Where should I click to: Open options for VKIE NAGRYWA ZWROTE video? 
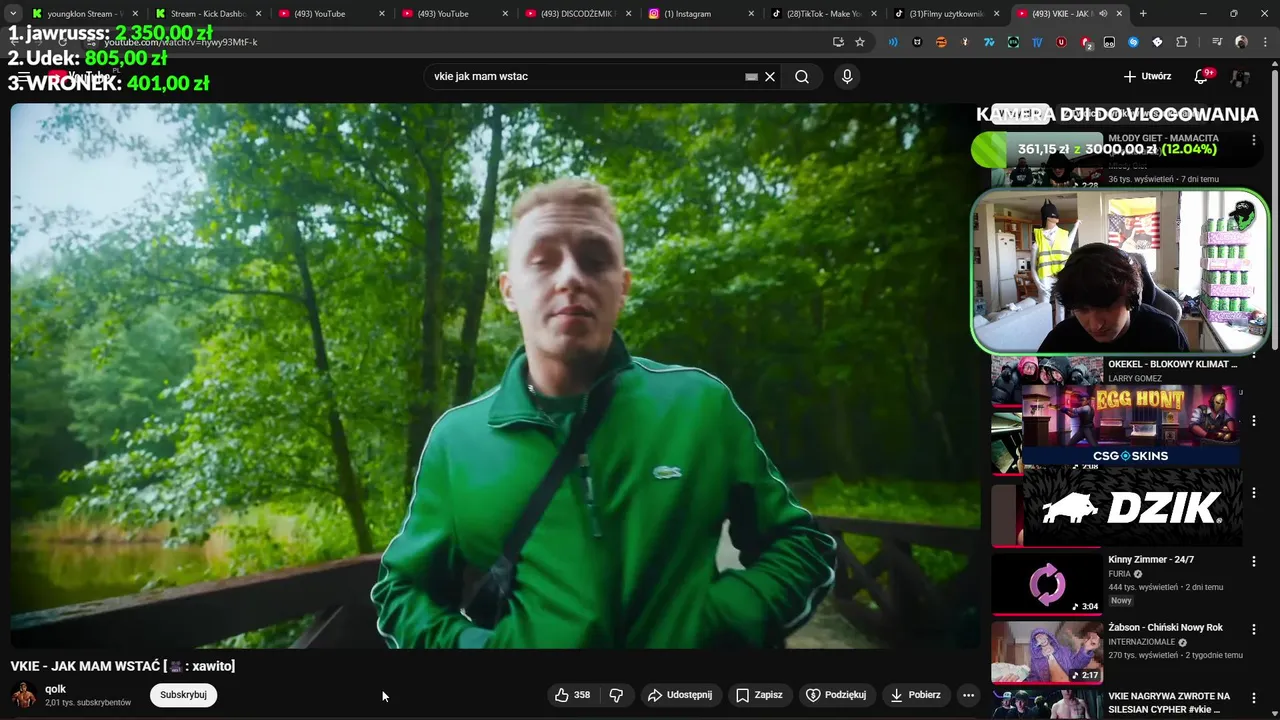click(x=1253, y=698)
